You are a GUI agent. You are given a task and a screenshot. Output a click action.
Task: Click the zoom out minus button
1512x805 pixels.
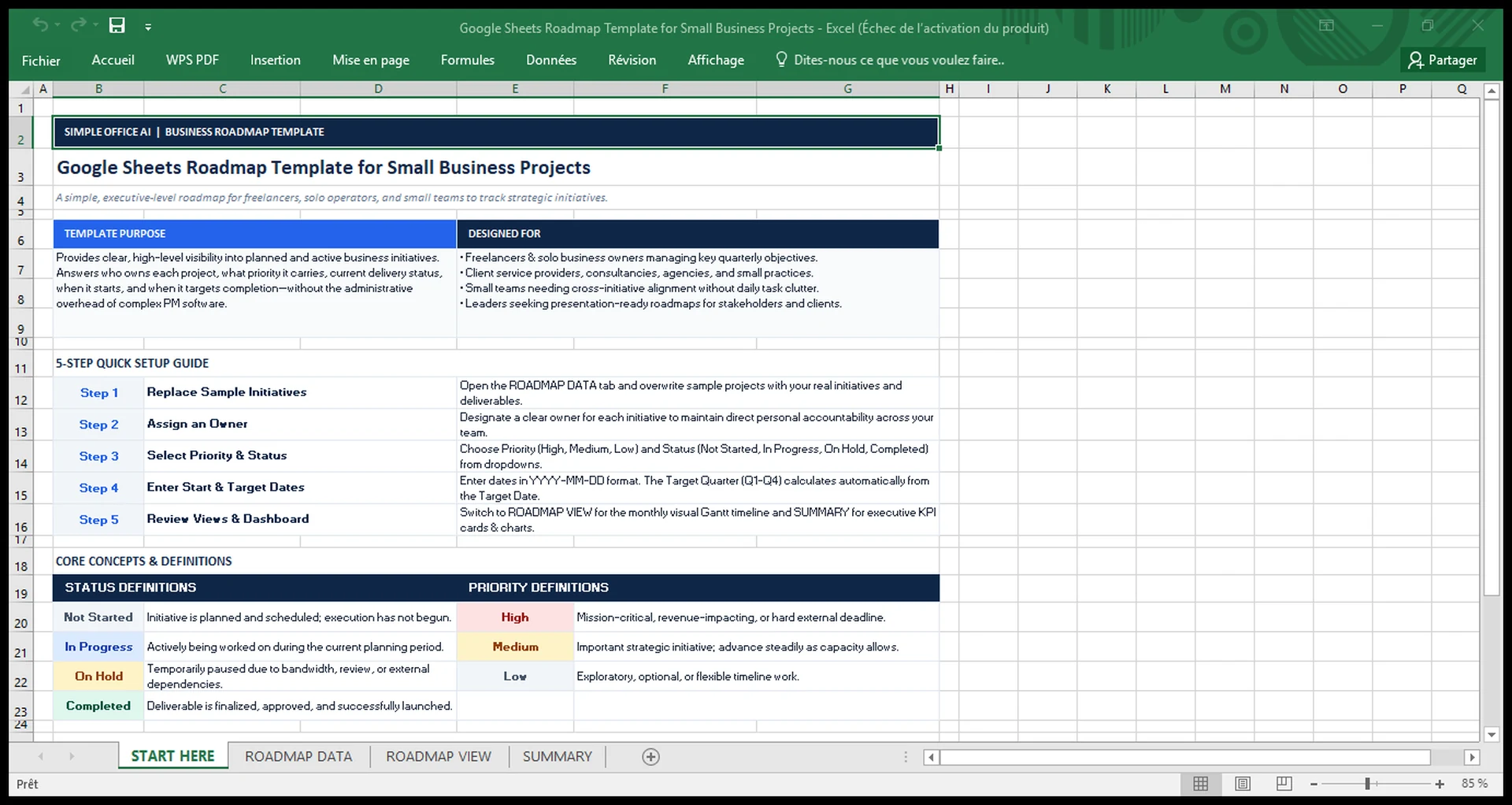point(1314,784)
